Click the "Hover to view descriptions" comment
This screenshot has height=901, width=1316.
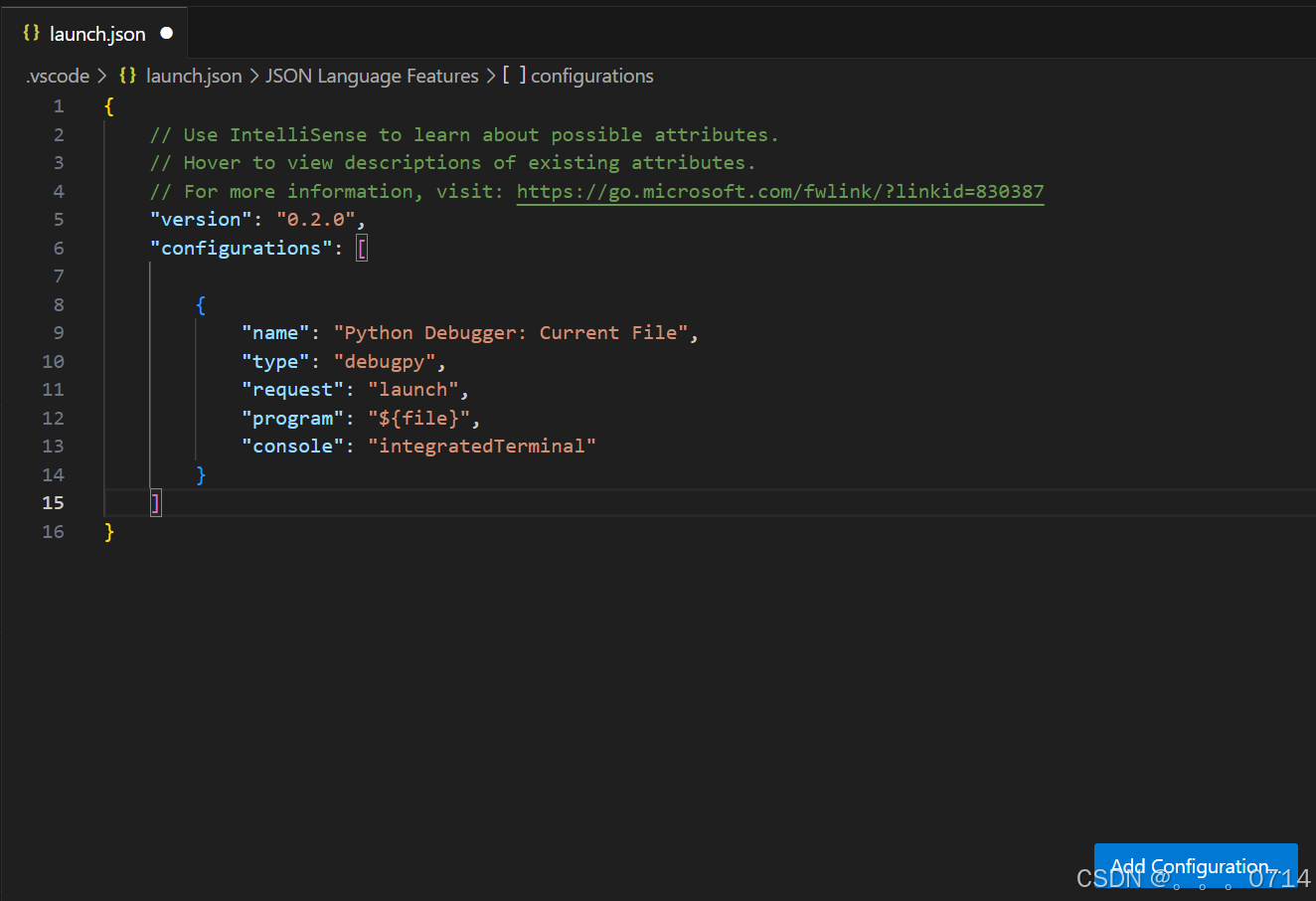pyautogui.click(x=452, y=163)
